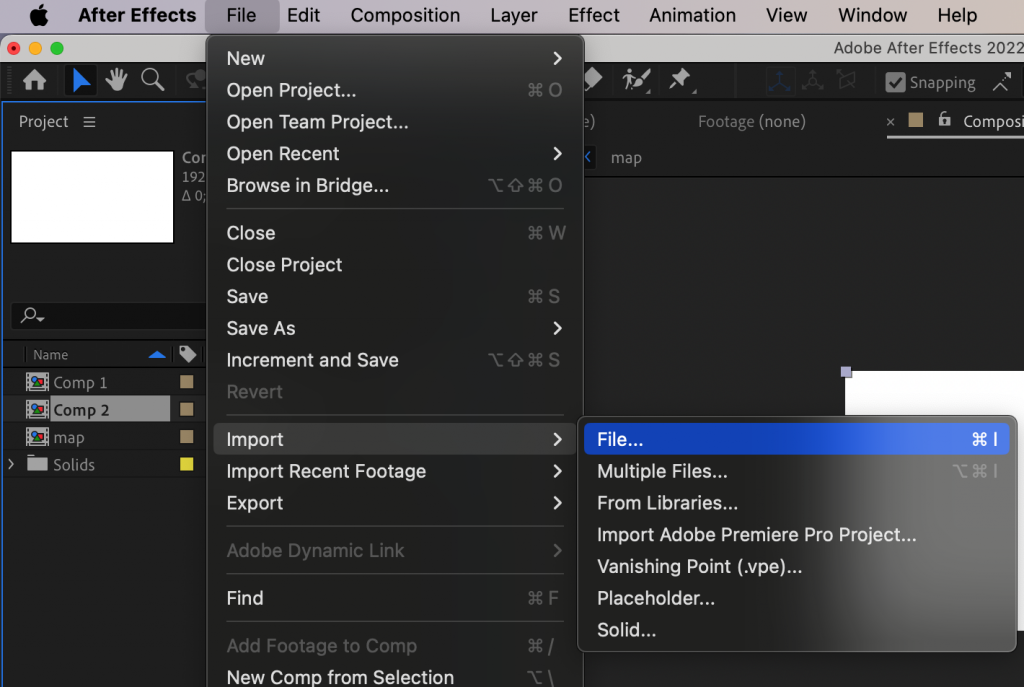Viewport: 1024px width, 687px height.
Task: Open the Window menu
Action: click(871, 15)
